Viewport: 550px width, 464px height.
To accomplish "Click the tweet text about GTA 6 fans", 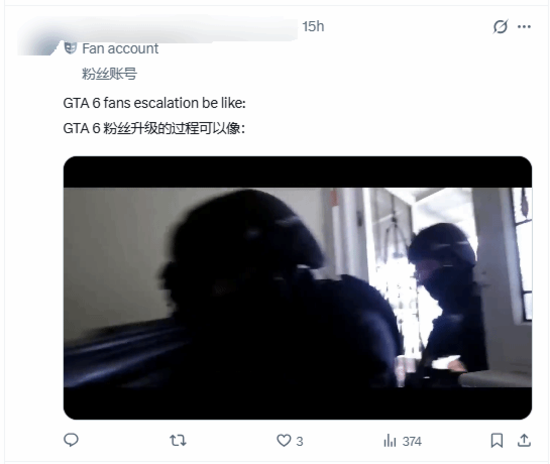I will click(154, 103).
